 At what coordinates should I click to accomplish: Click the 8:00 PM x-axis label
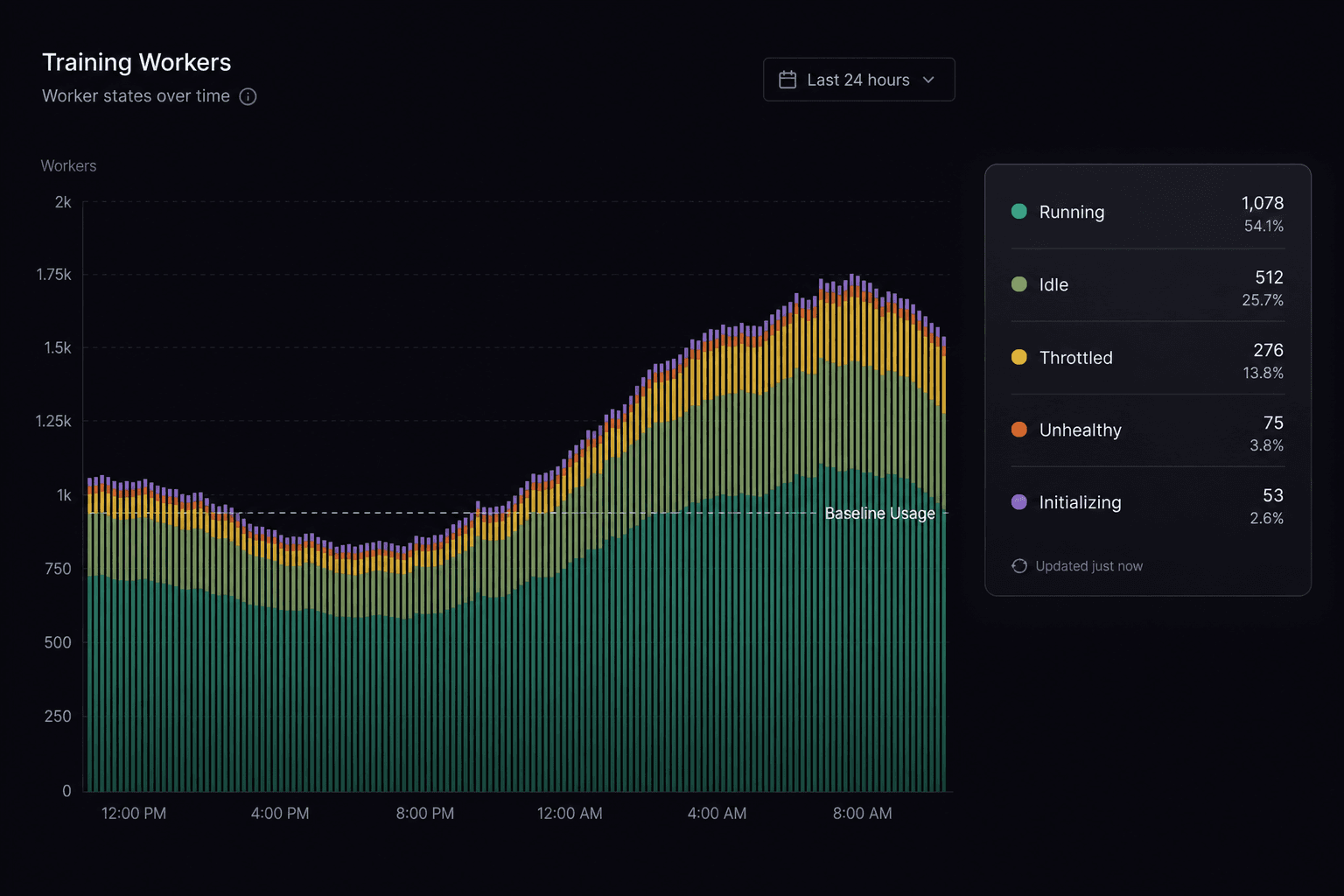point(425,814)
